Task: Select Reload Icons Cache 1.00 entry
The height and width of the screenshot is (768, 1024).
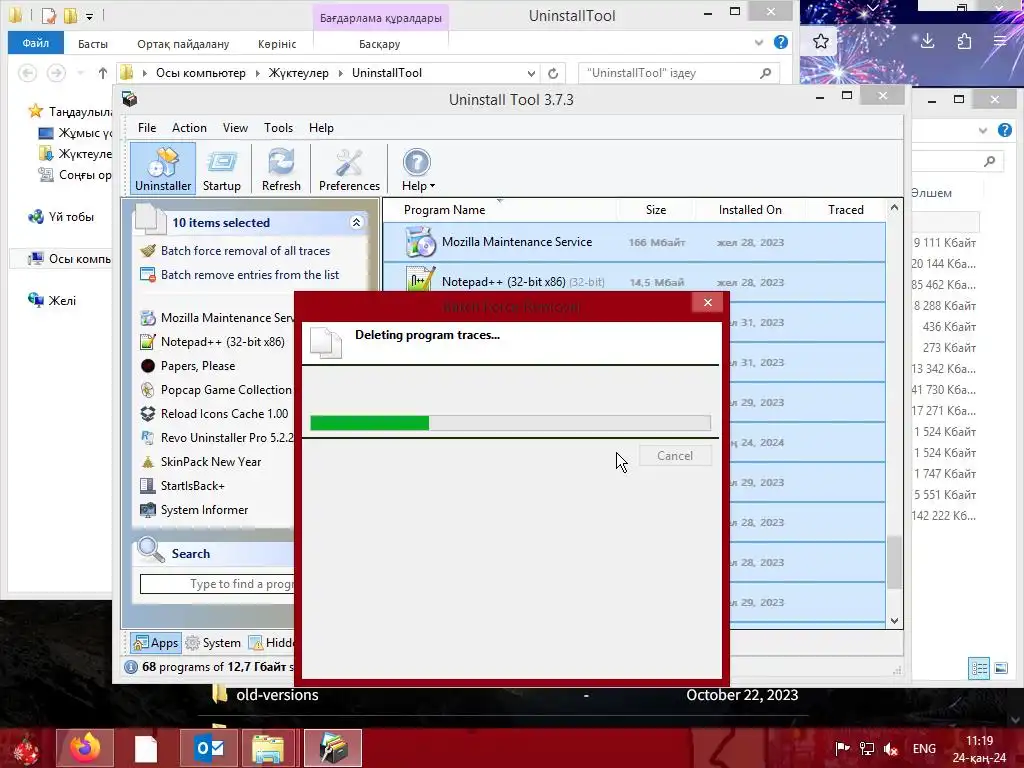Action: coord(215,414)
